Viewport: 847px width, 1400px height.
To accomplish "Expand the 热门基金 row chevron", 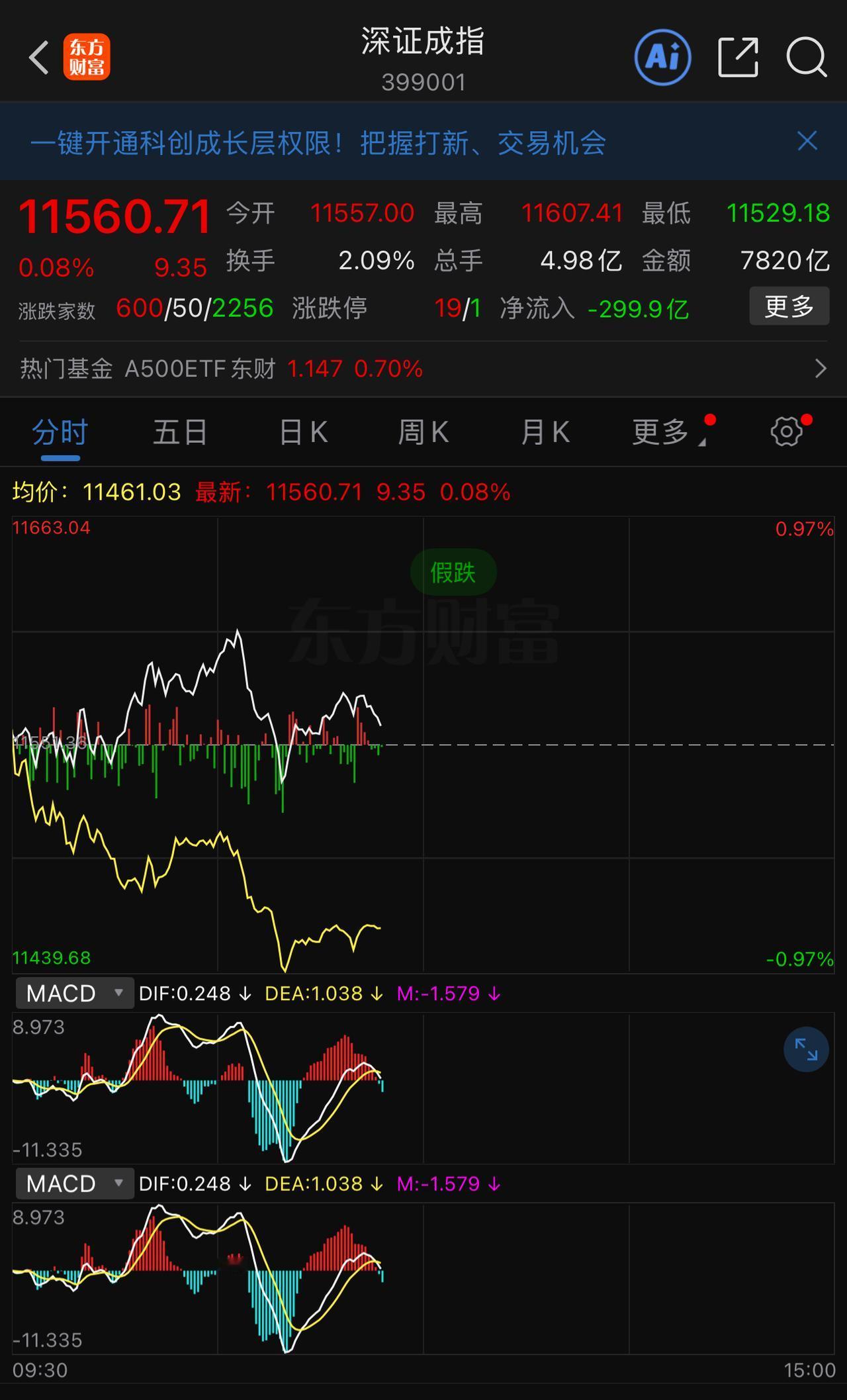I will 821,369.
